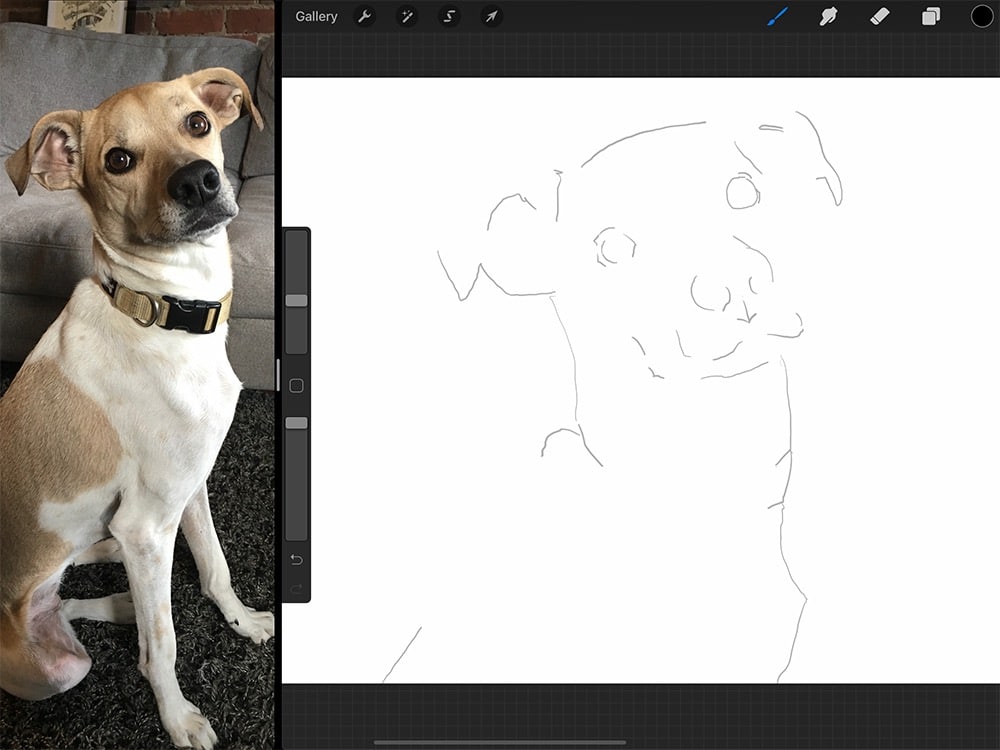Click the brush opacity slider handle
The width and height of the screenshot is (1000, 750).
click(296, 423)
